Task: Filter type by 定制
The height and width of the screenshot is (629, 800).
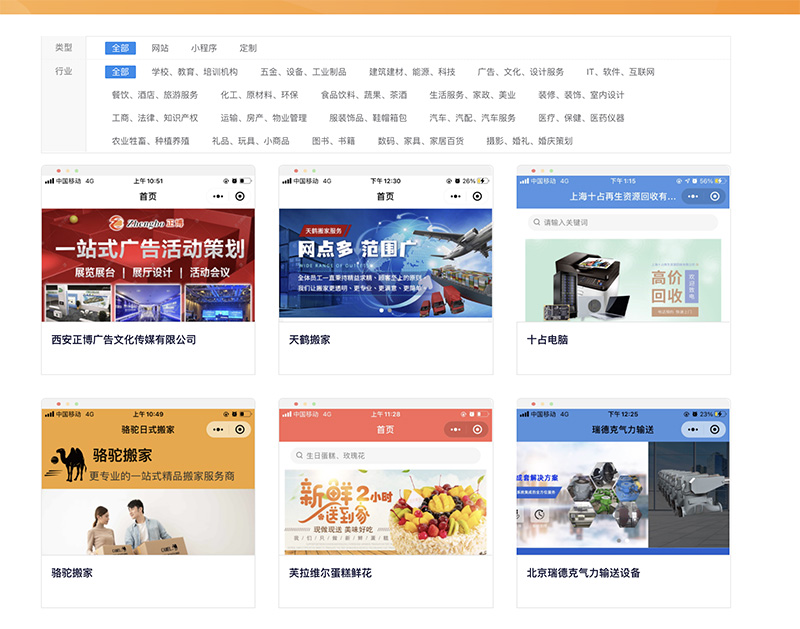Action: click(248, 48)
